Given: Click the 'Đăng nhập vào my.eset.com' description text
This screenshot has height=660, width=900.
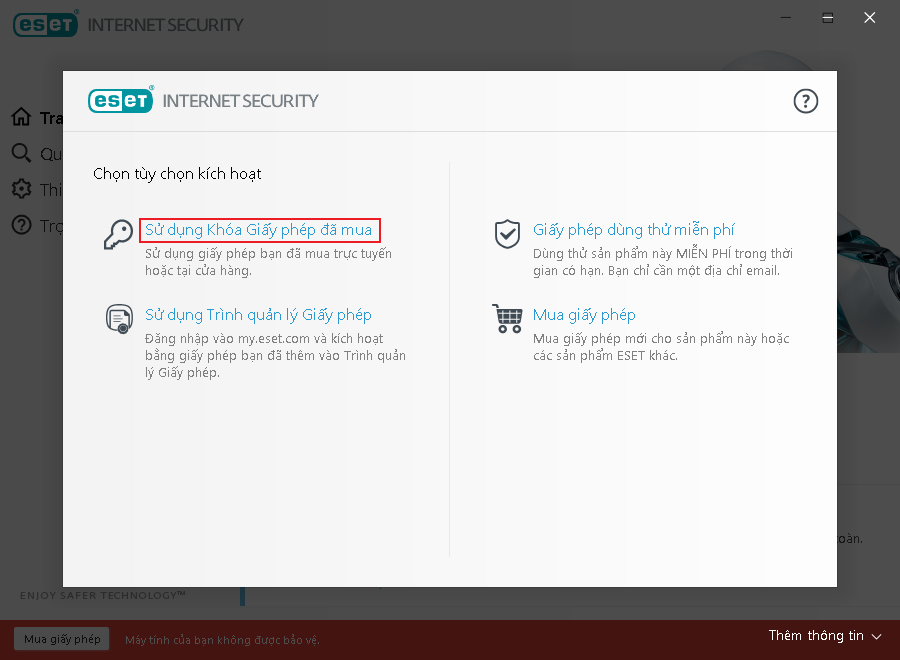Looking at the screenshot, I should 276,356.
